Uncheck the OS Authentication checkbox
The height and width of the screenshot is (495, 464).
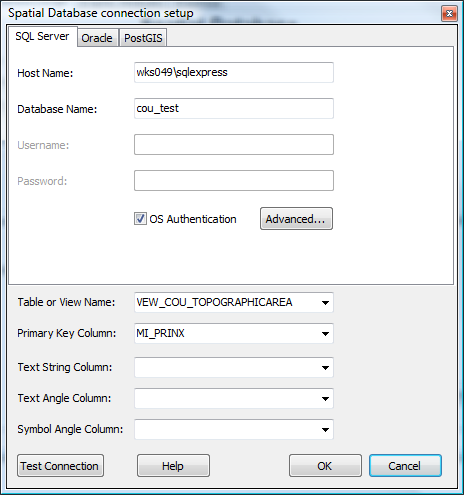(140, 219)
